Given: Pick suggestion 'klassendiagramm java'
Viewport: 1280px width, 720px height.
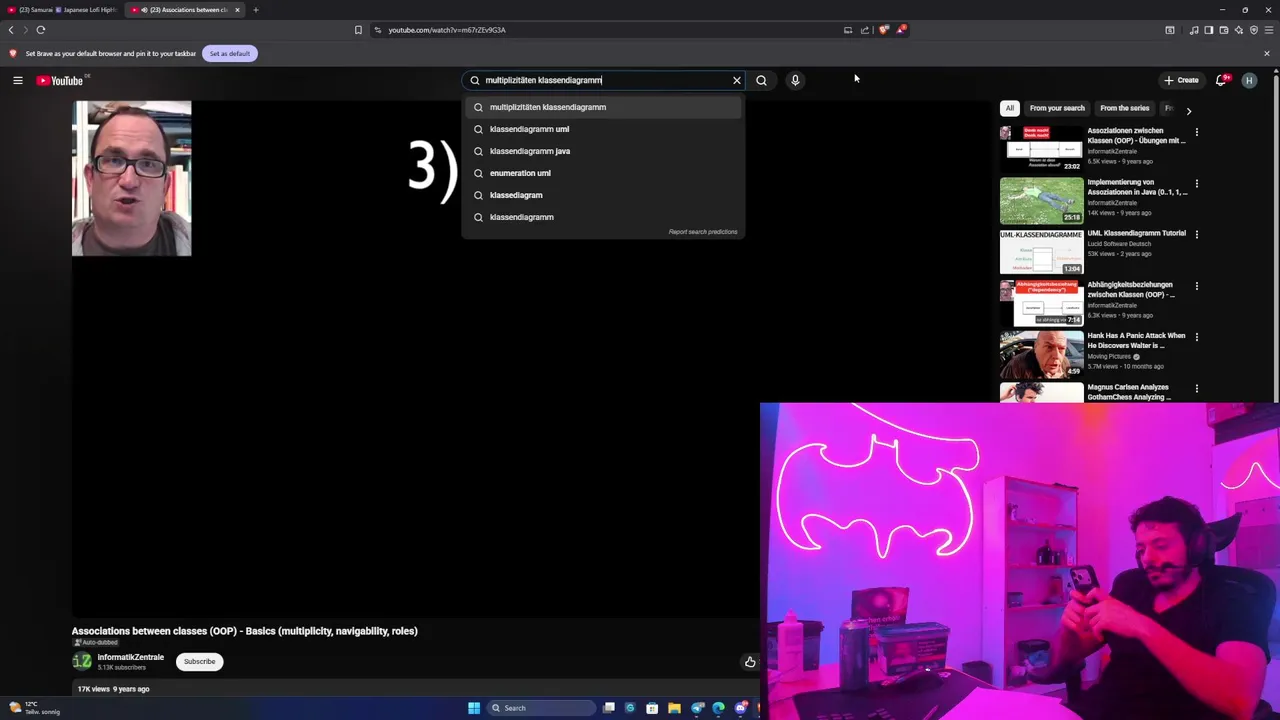Looking at the screenshot, I should [603, 151].
